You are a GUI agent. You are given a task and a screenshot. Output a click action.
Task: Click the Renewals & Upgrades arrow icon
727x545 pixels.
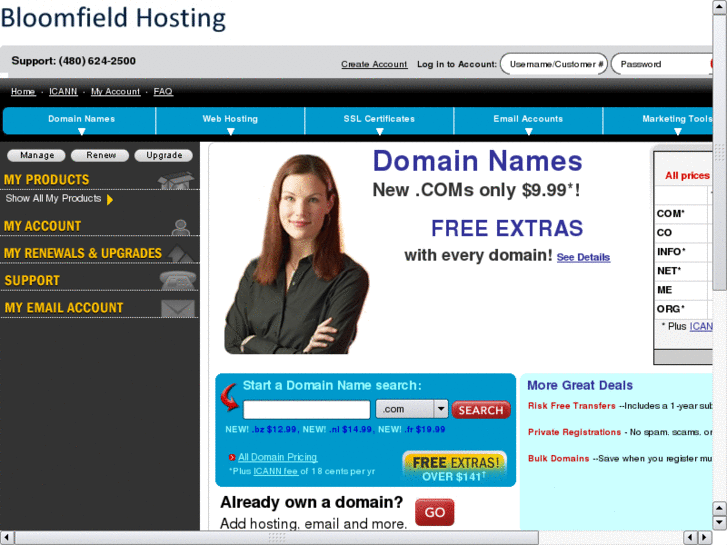180,253
